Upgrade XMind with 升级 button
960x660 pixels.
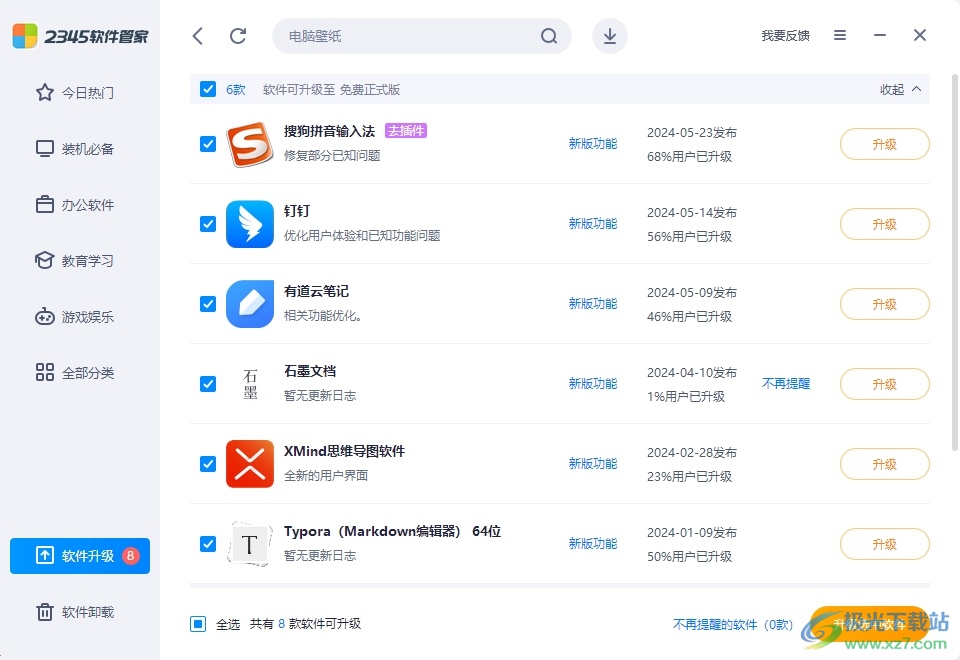pyautogui.click(x=885, y=464)
